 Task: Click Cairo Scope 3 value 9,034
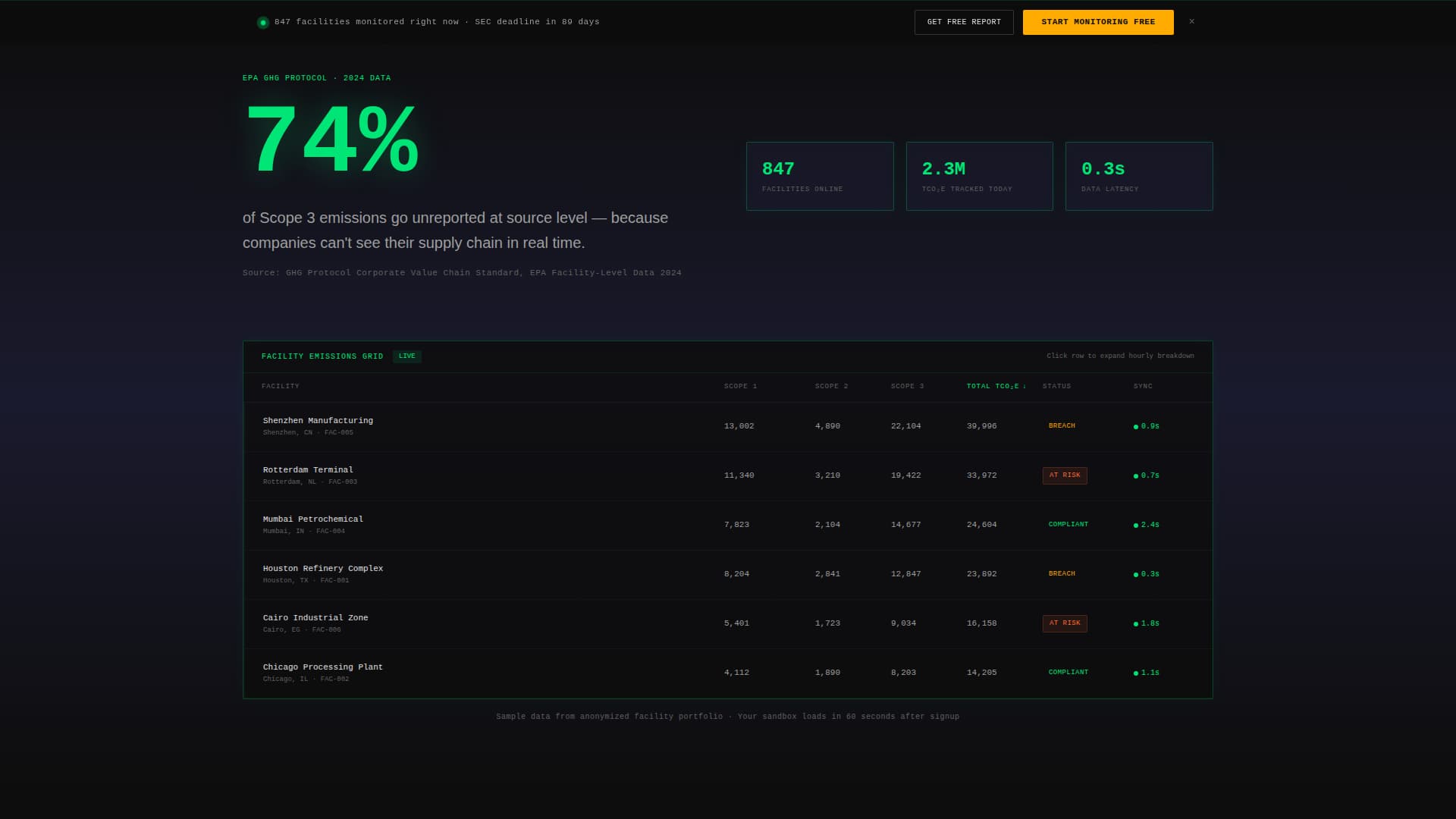(903, 623)
